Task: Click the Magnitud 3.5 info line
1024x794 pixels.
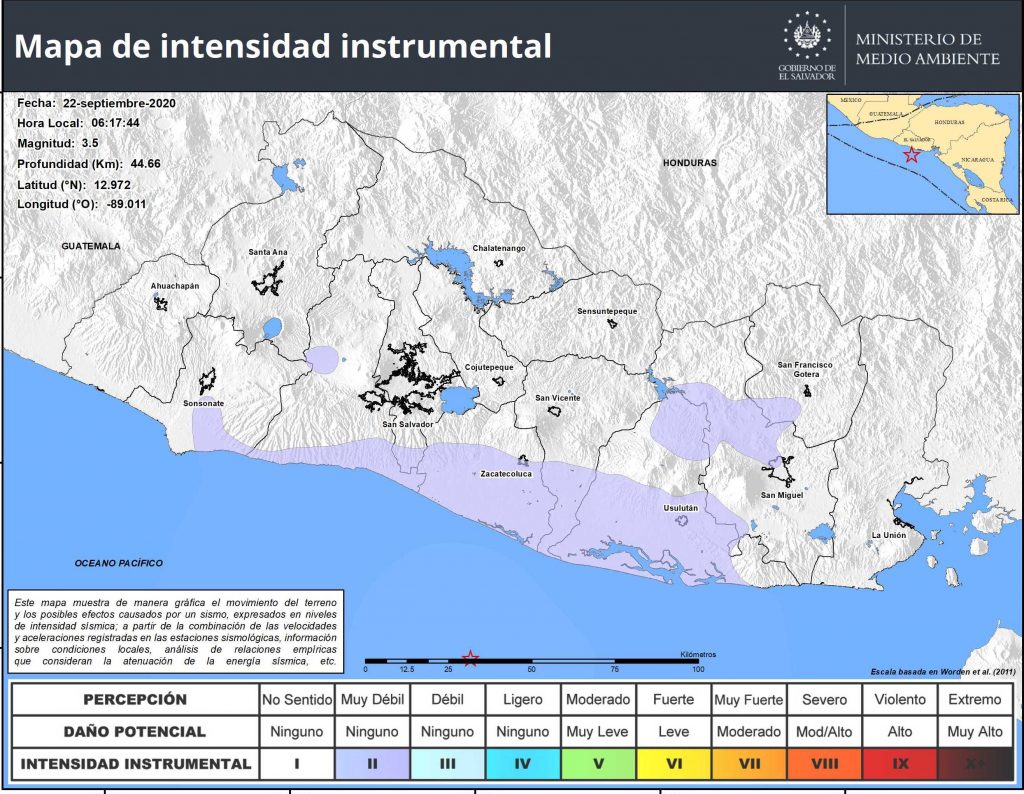Action: click(58, 144)
